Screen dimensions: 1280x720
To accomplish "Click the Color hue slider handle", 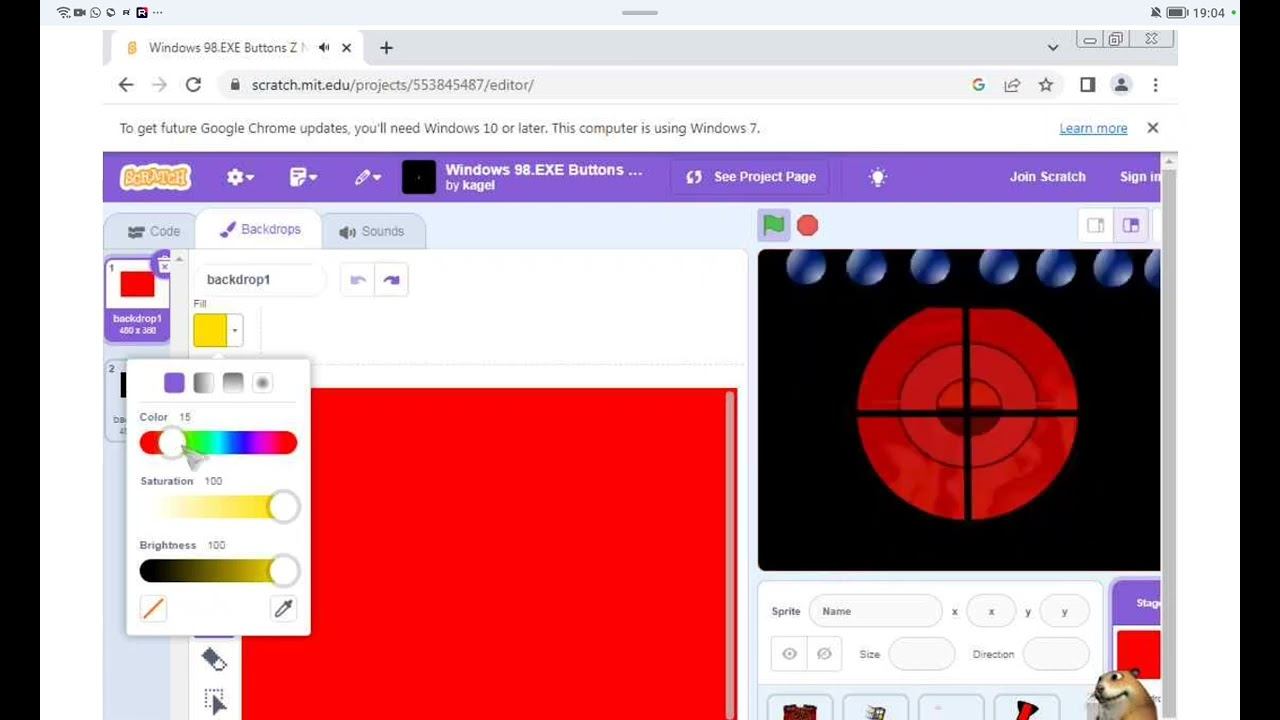I will tap(172, 443).
